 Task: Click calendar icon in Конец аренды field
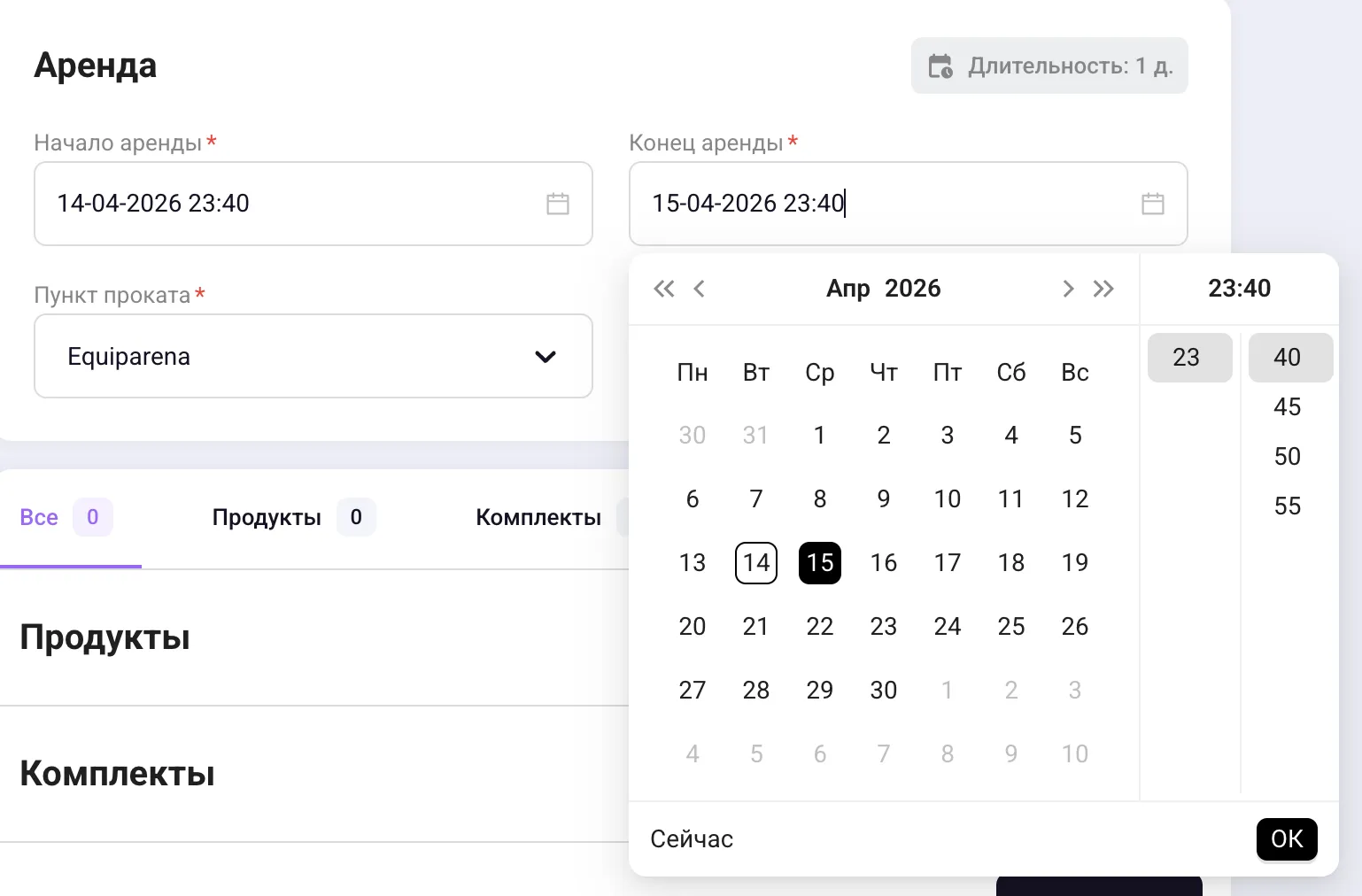click(1153, 204)
